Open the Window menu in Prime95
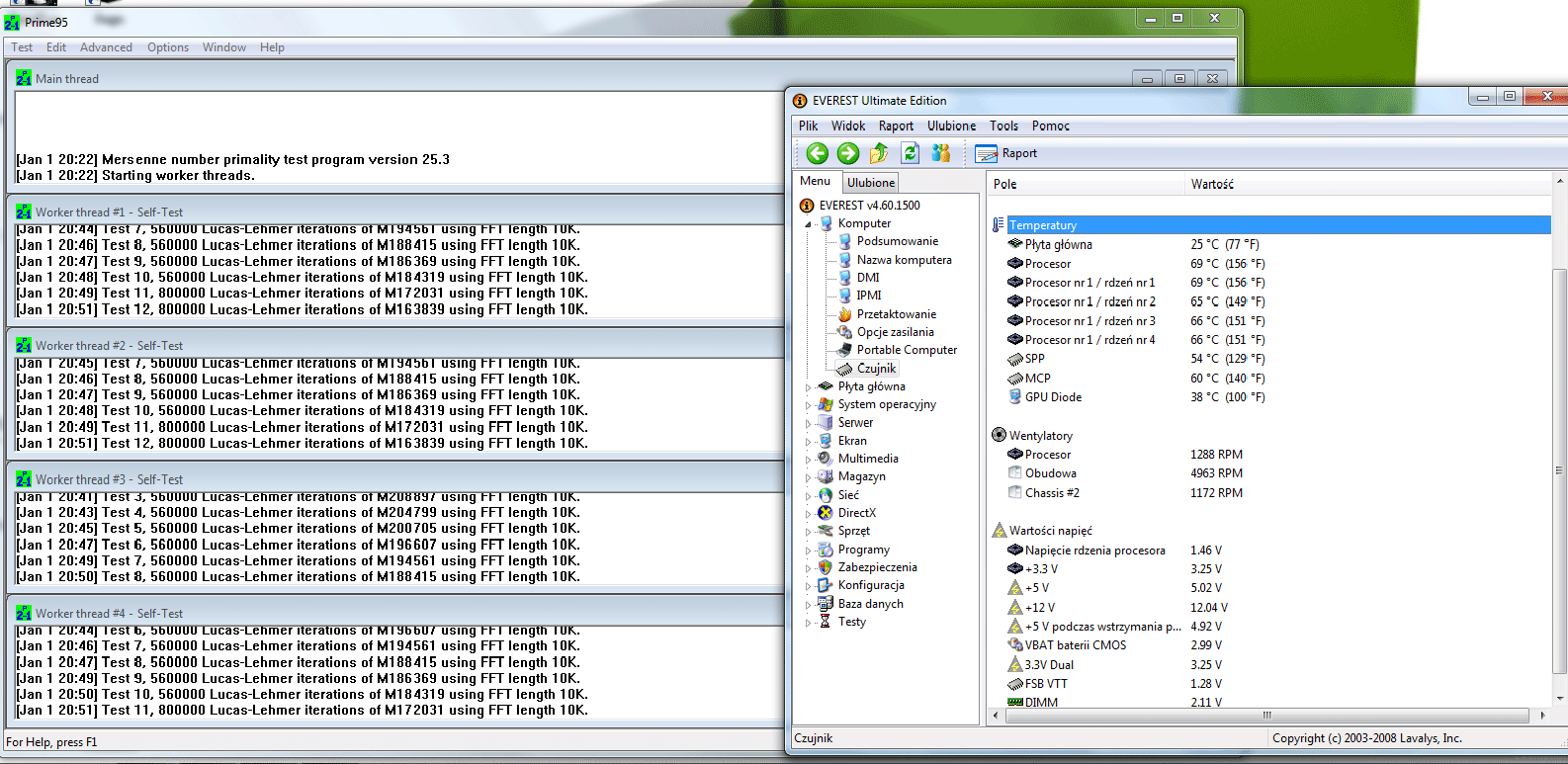 pyautogui.click(x=224, y=47)
